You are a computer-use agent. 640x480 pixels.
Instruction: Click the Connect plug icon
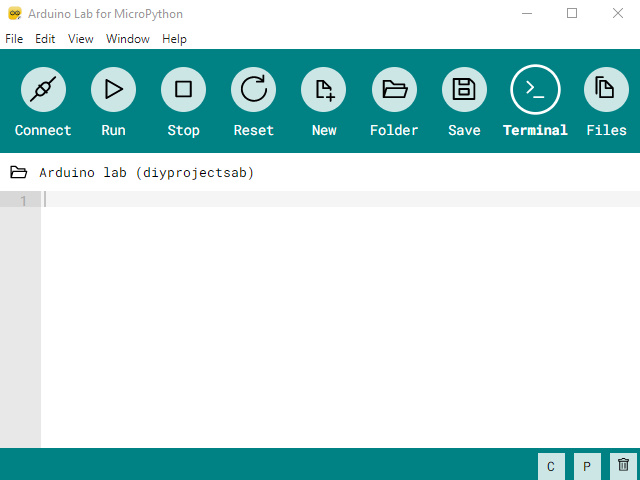coord(43,90)
